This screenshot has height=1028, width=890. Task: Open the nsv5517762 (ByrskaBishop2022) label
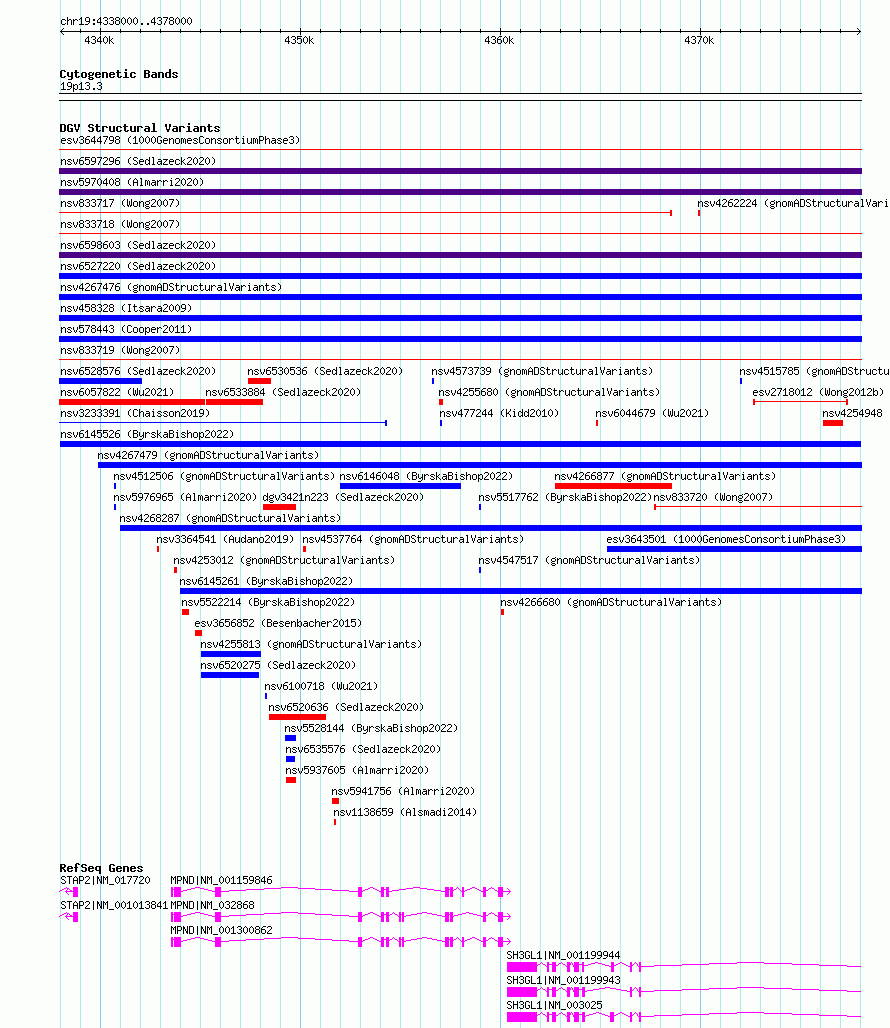[565, 497]
